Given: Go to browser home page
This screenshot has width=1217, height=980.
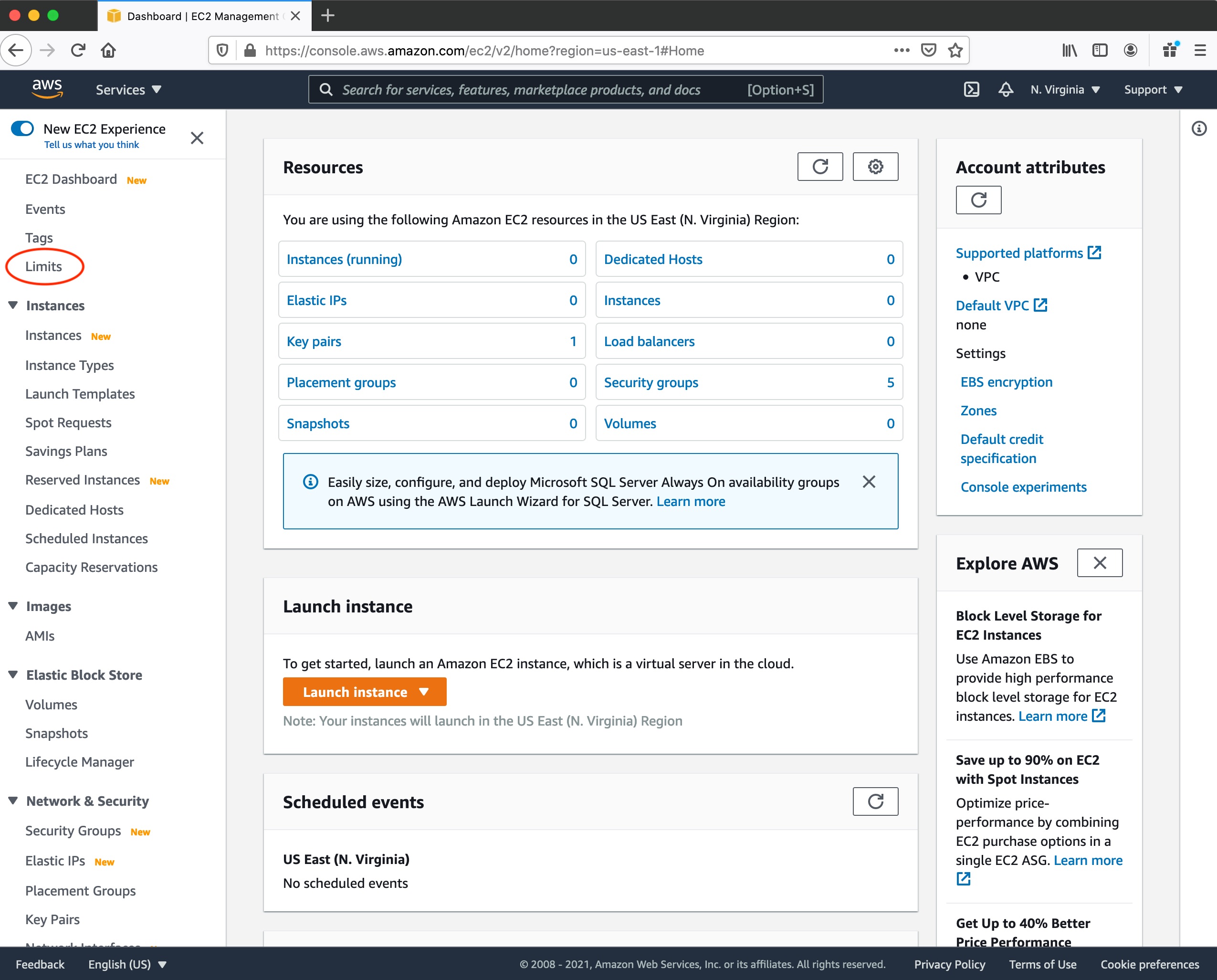Looking at the screenshot, I should click(108, 51).
